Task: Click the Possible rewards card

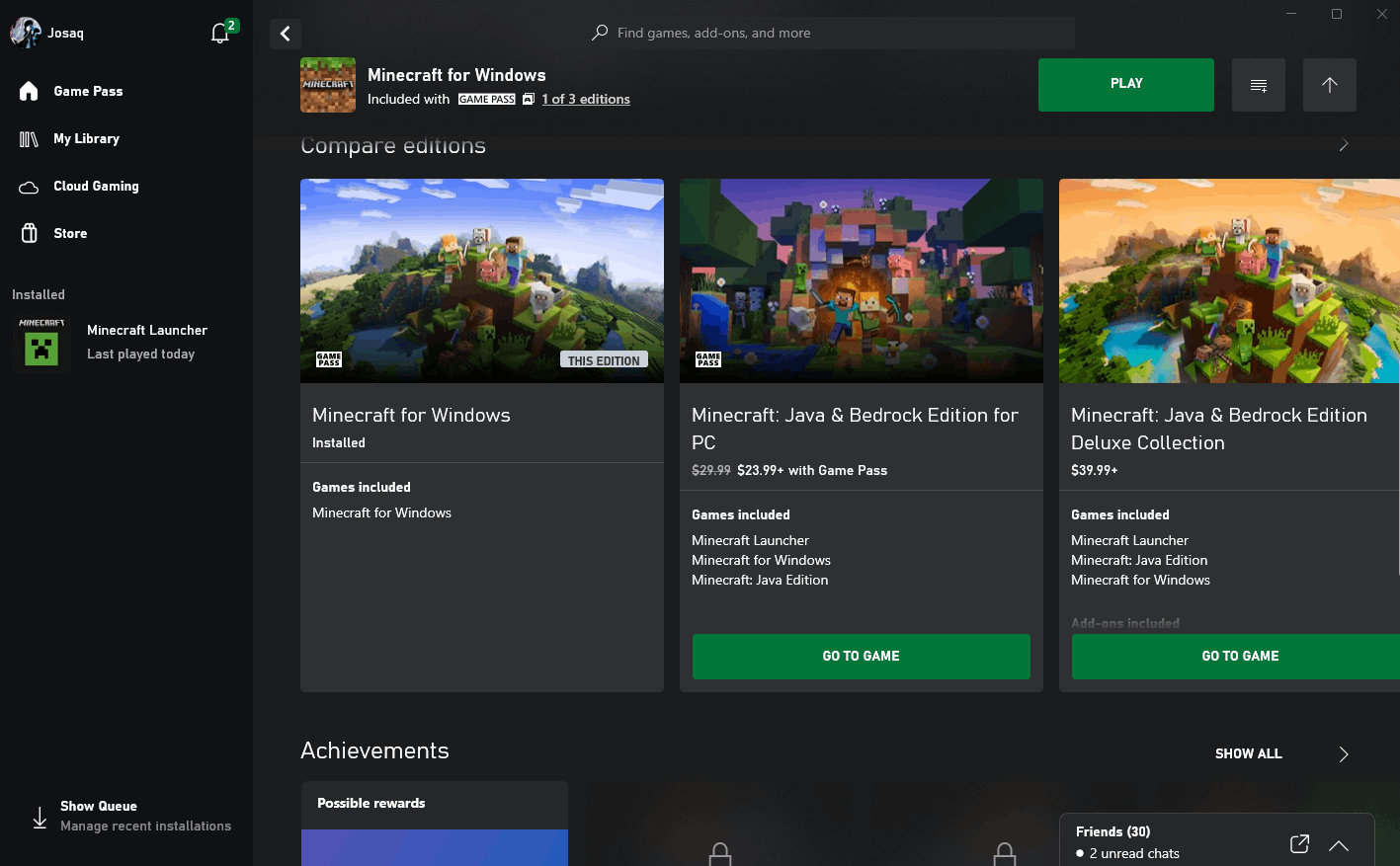Action: 435,824
